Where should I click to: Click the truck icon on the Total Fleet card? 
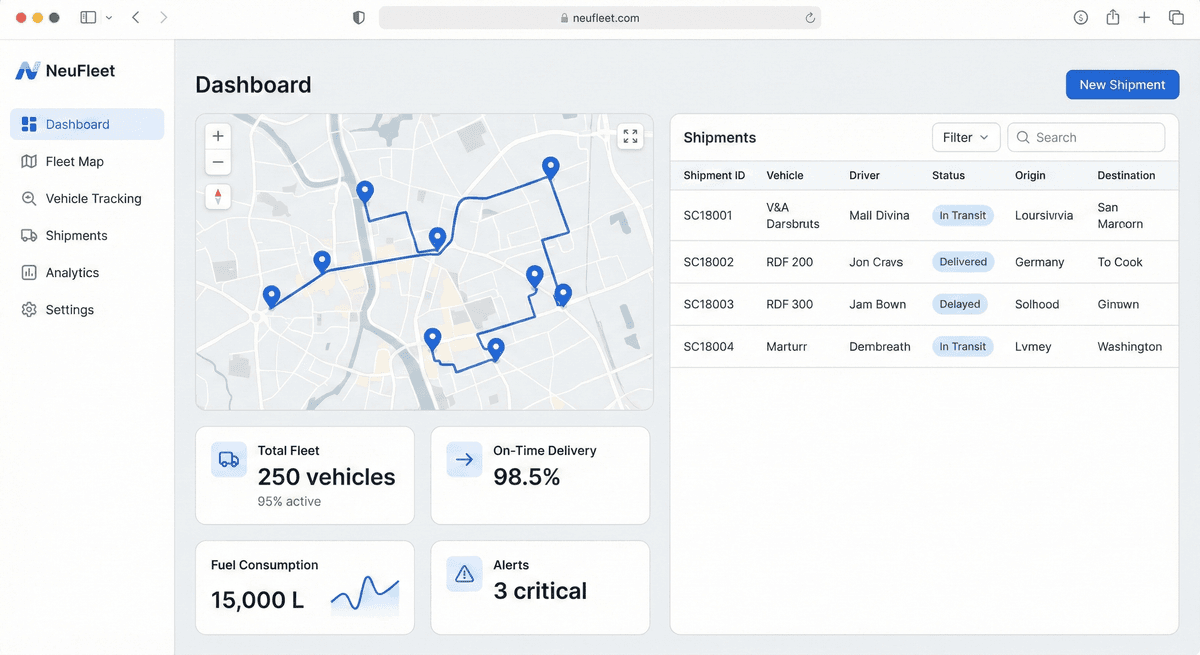pos(228,459)
